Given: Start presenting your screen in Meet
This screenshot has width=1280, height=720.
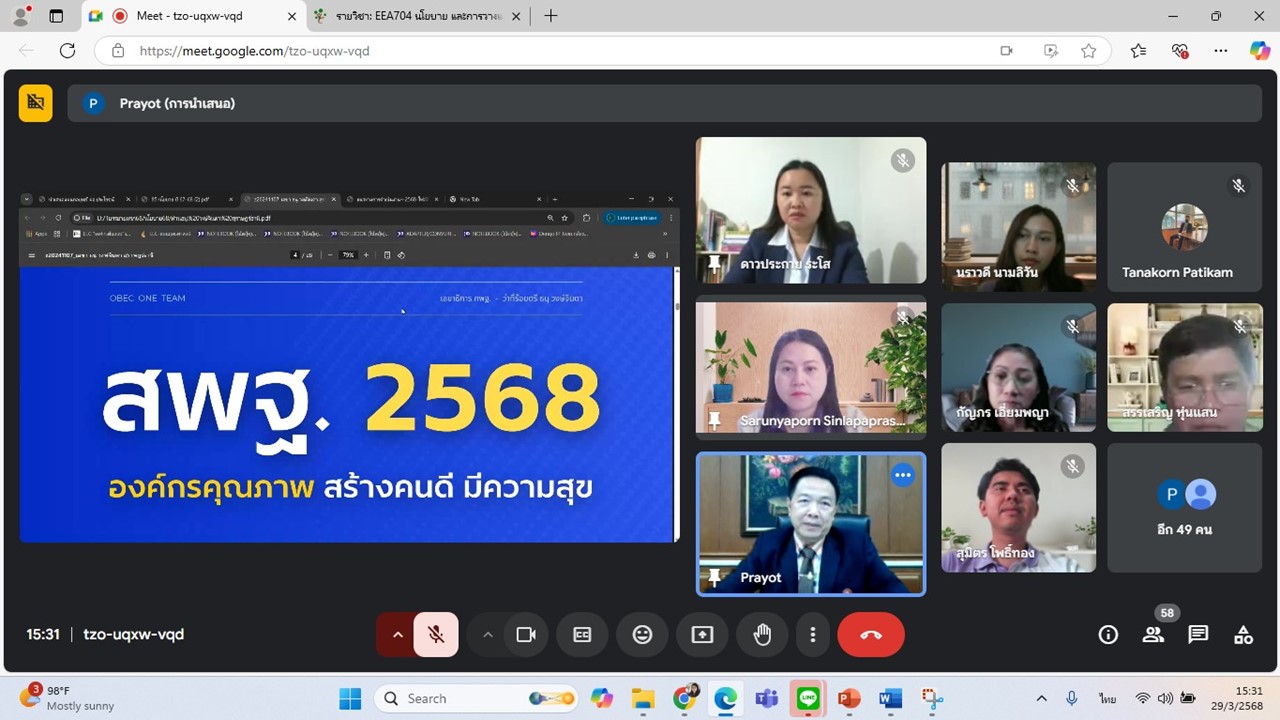Looking at the screenshot, I should point(702,634).
